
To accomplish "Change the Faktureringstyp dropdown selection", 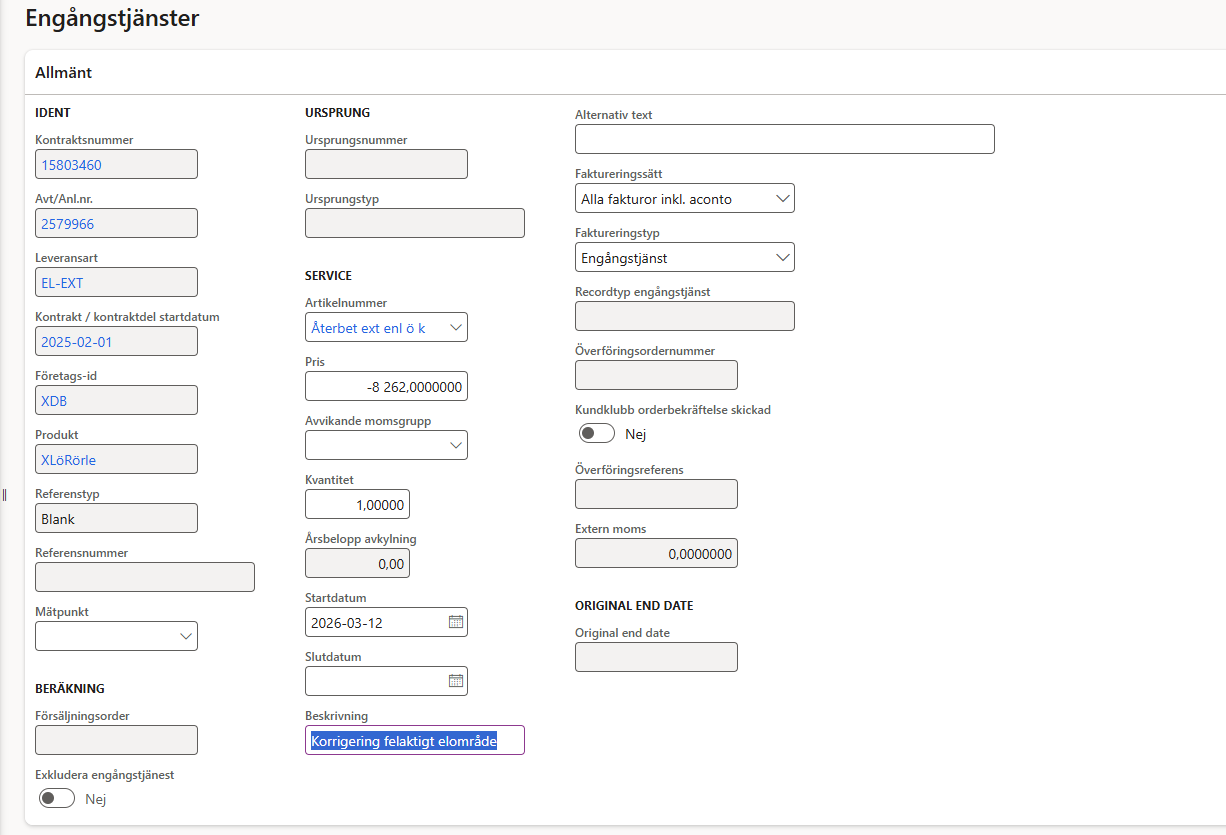I will pyautogui.click(x=783, y=258).
